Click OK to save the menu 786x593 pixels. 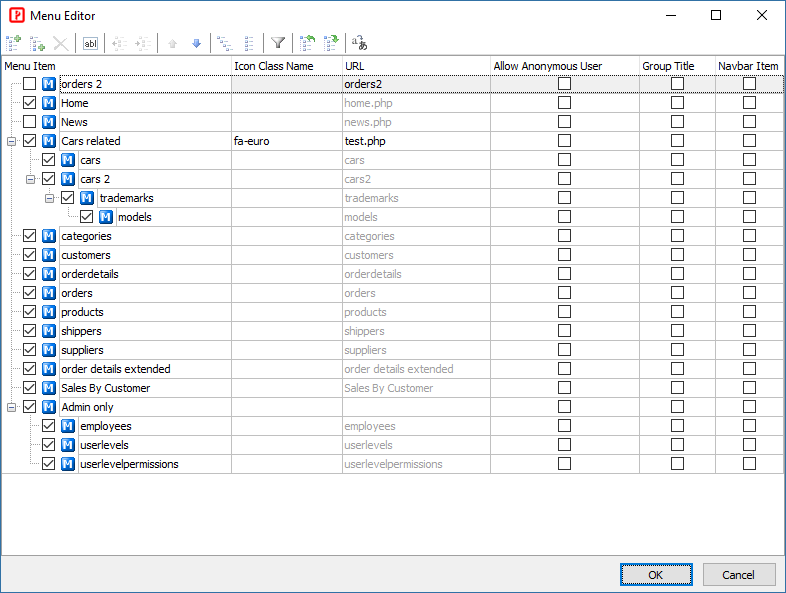coord(656,574)
